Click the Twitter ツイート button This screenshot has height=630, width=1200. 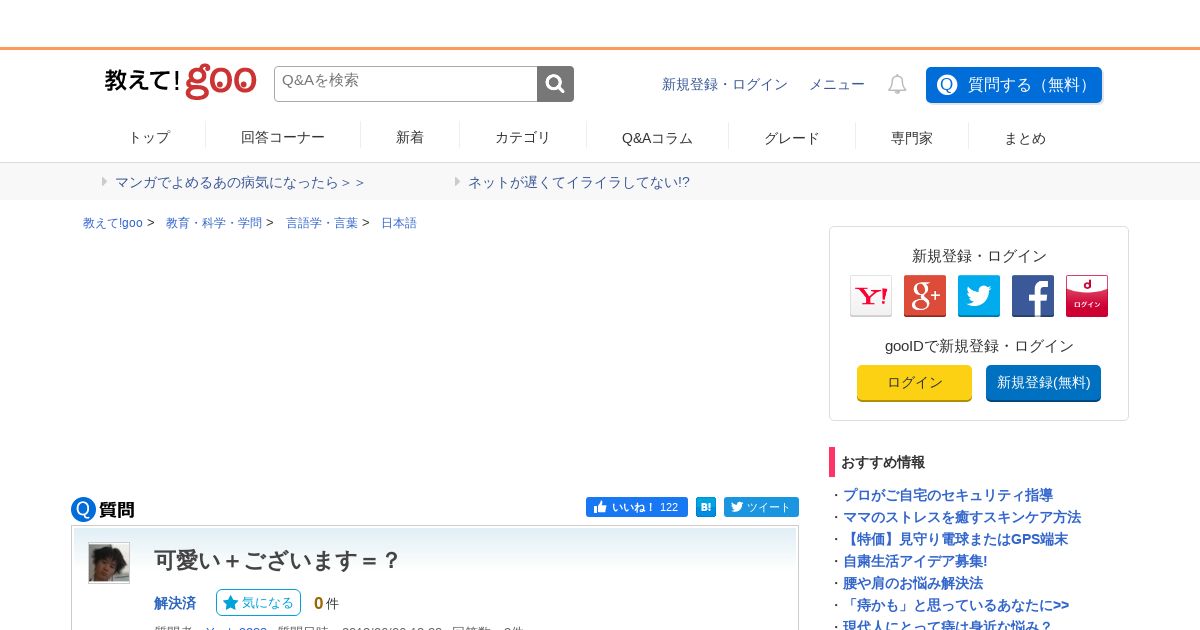(x=761, y=507)
